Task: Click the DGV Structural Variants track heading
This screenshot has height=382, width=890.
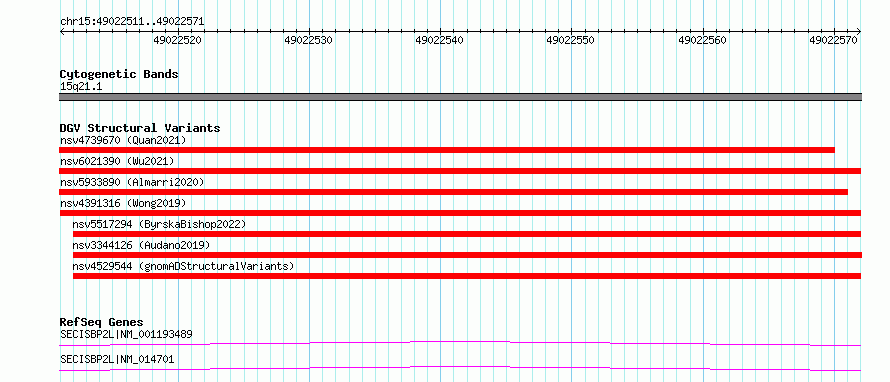Action: pos(140,128)
